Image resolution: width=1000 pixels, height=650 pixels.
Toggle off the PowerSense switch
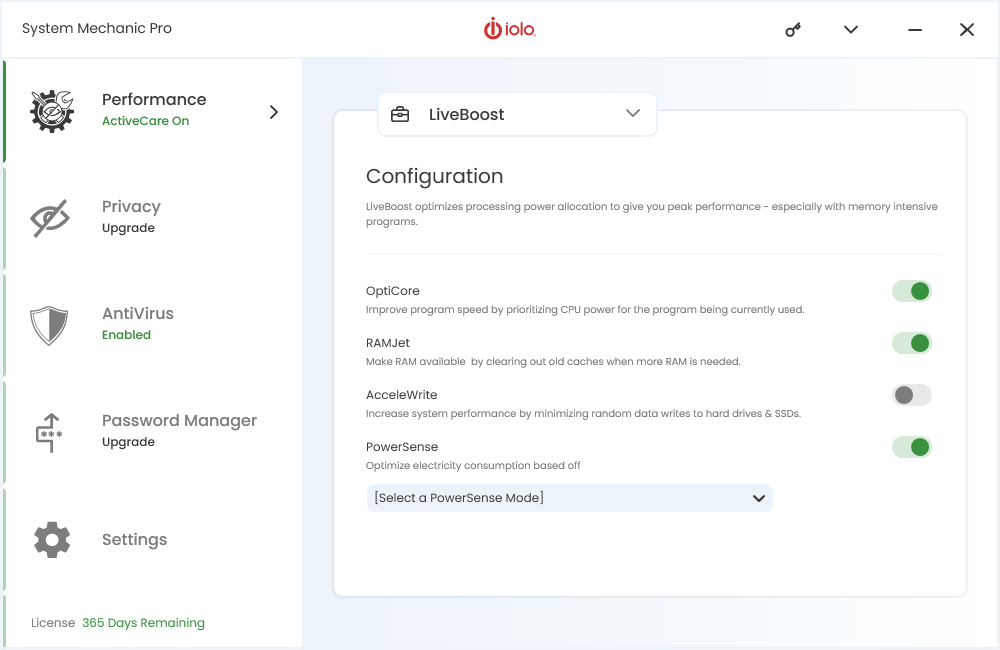pos(911,447)
